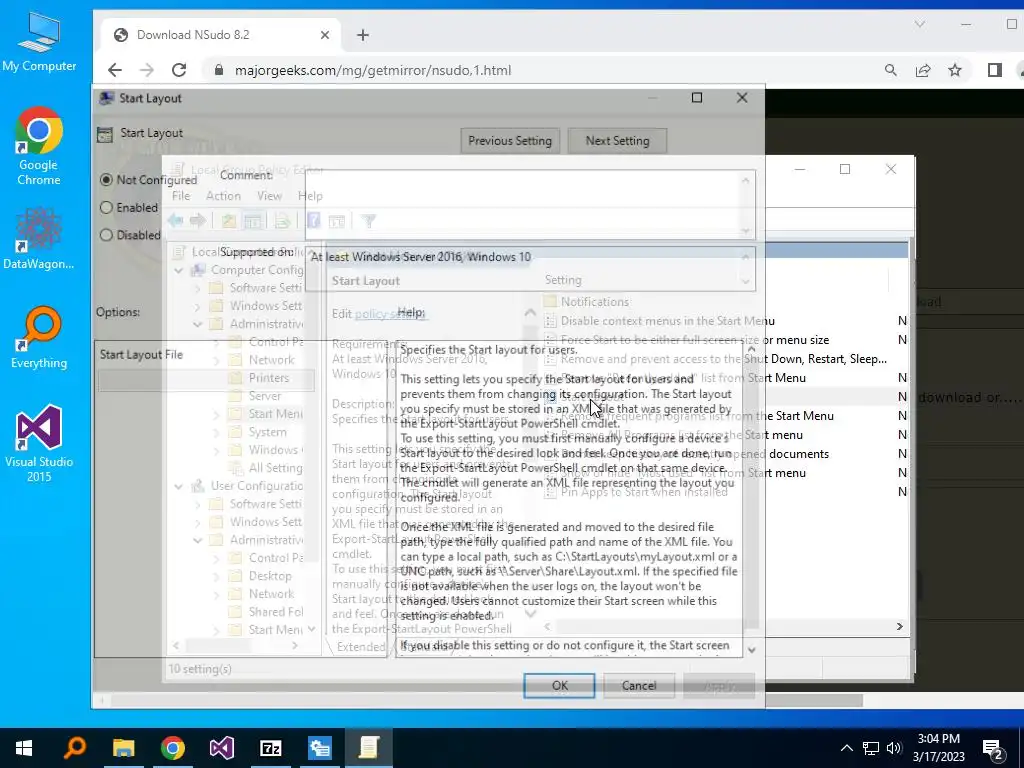The width and height of the screenshot is (1024, 768).
Task: Click the volume speaker tray icon
Action: pos(894,748)
